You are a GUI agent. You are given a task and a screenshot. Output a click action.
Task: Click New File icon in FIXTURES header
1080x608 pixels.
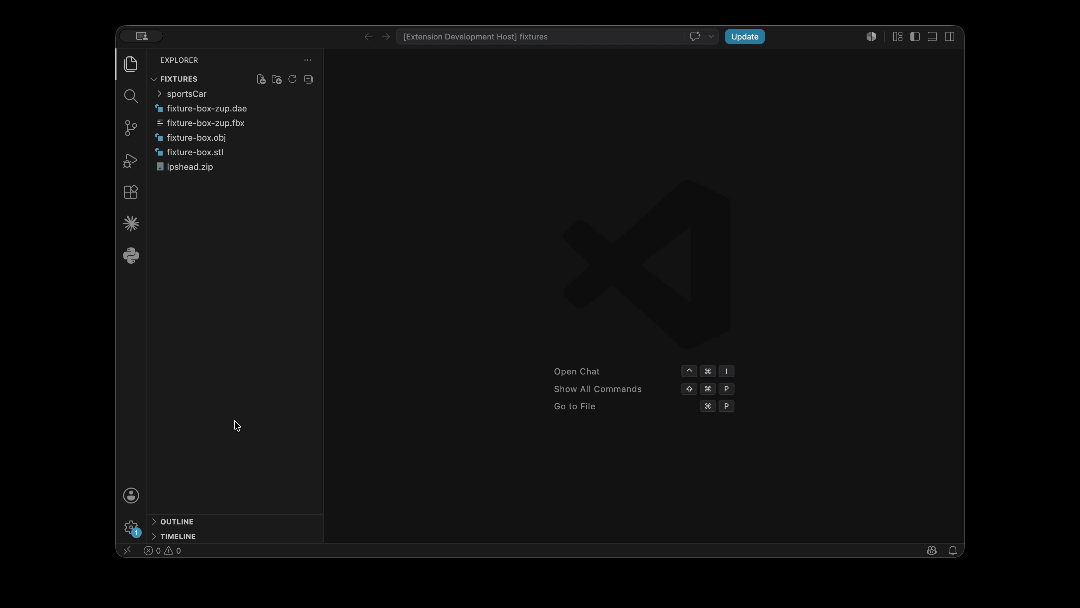[261, 79]
